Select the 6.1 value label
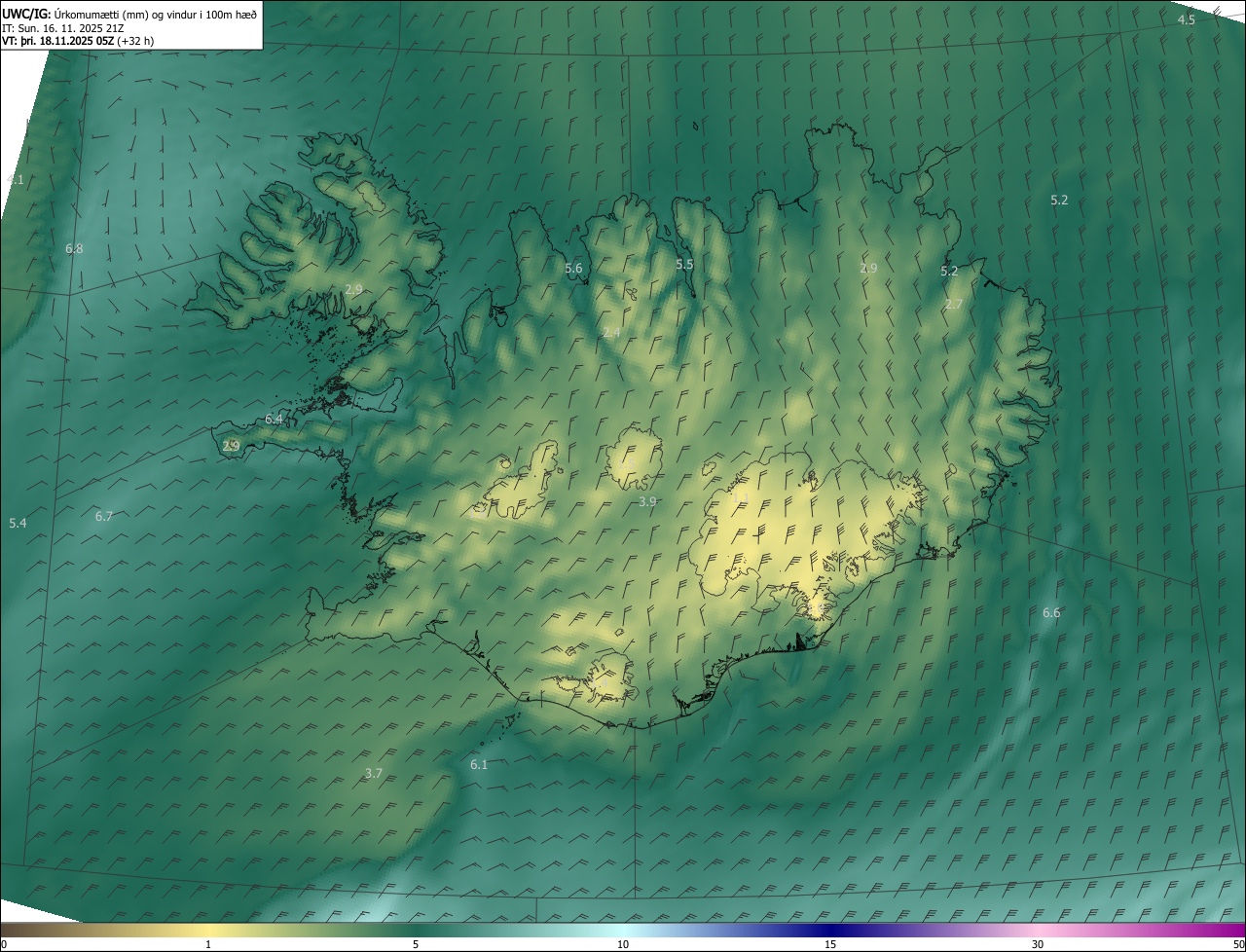 tap(479, 765)
